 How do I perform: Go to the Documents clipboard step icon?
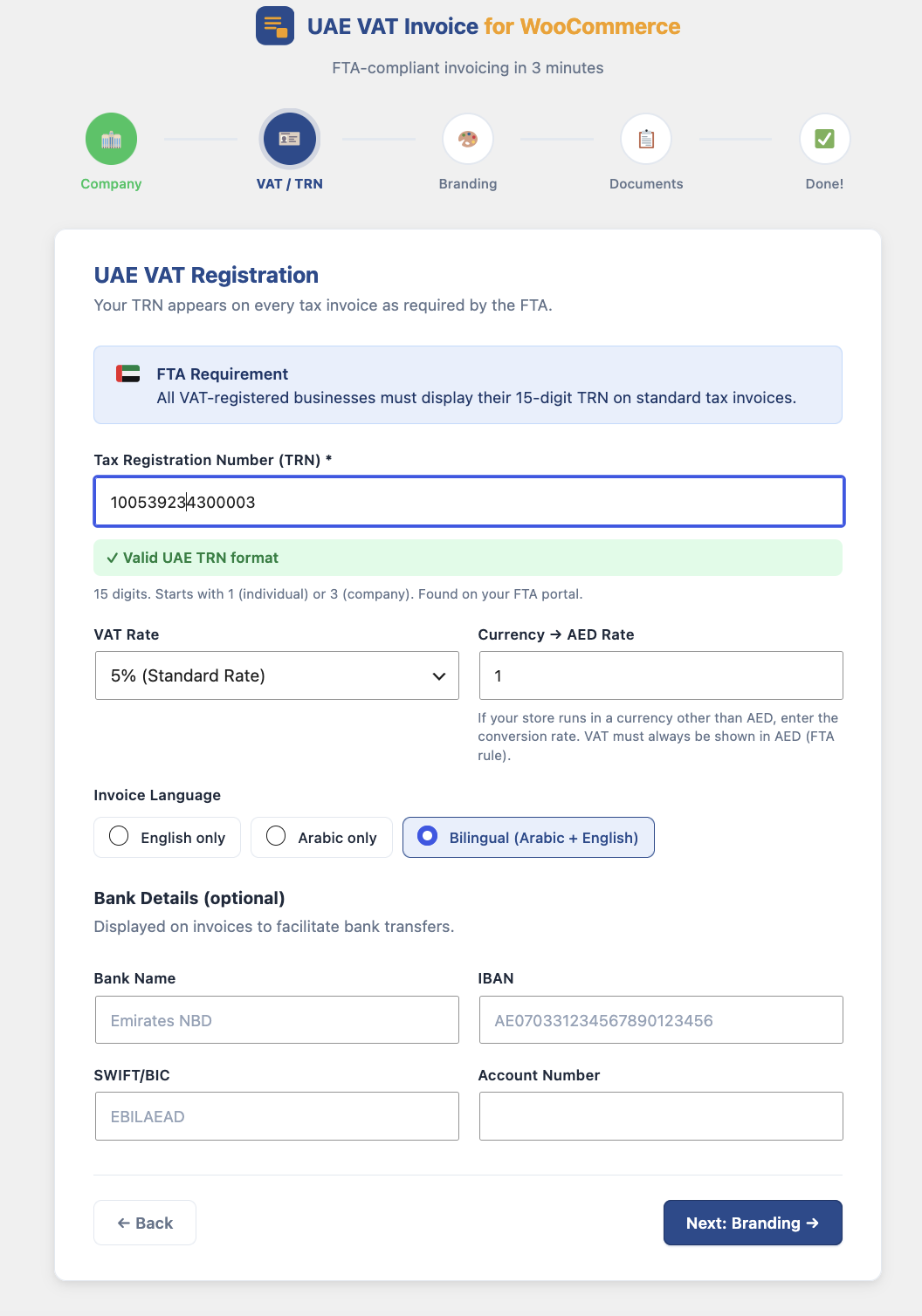(646, 139)
